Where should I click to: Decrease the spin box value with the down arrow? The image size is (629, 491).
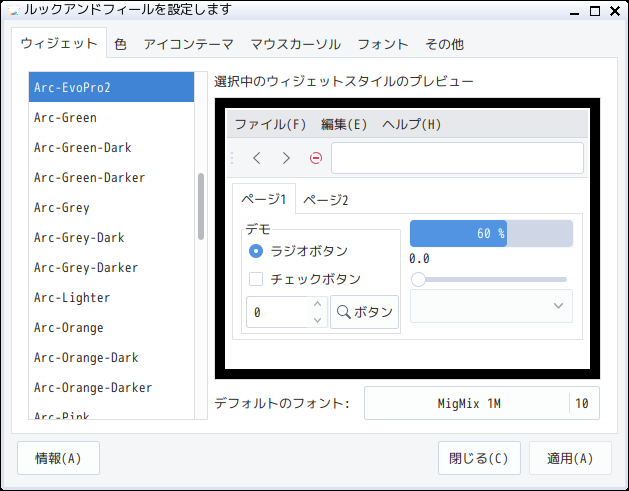point(317,320)
